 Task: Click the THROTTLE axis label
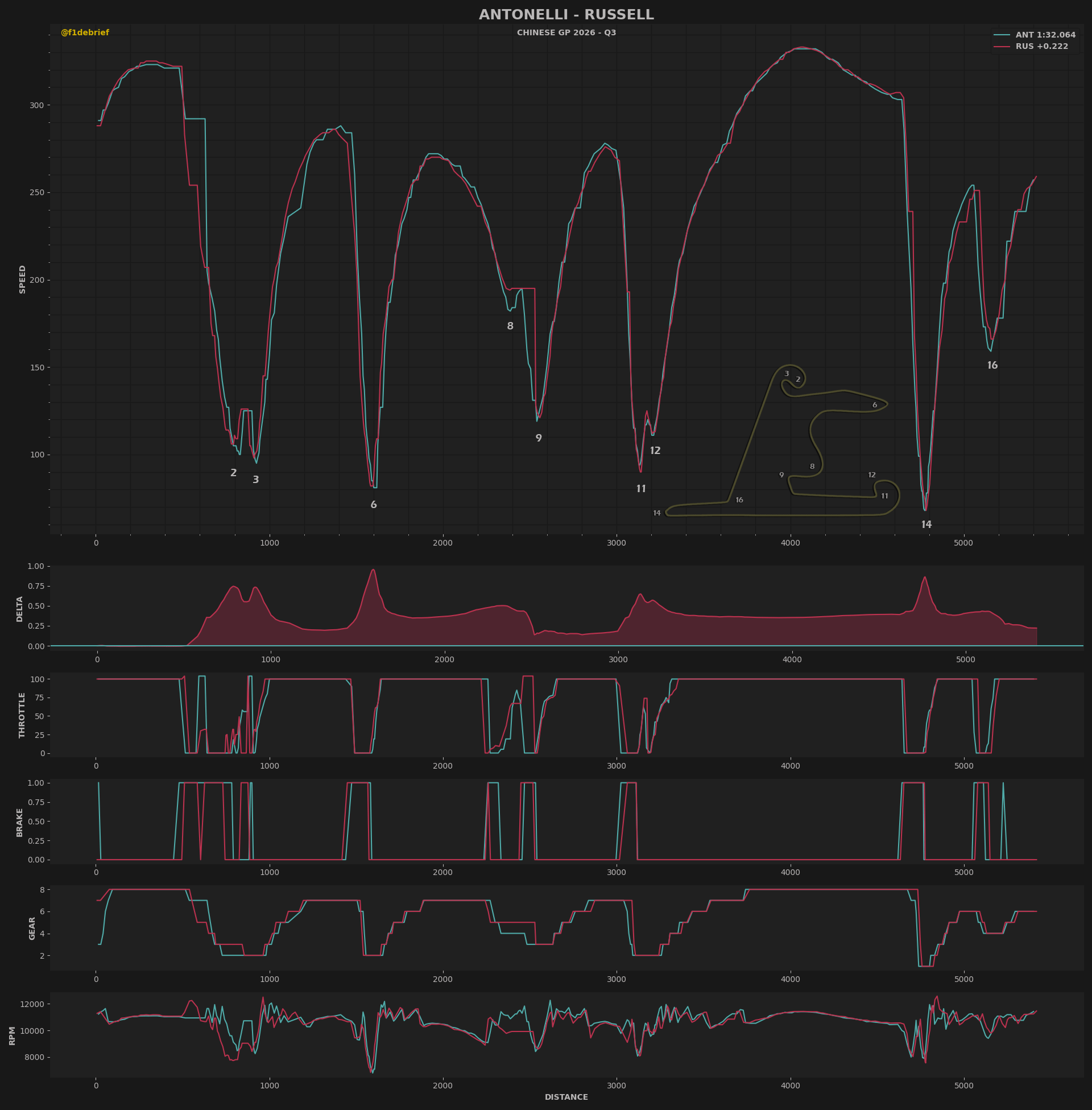[23, 715]
